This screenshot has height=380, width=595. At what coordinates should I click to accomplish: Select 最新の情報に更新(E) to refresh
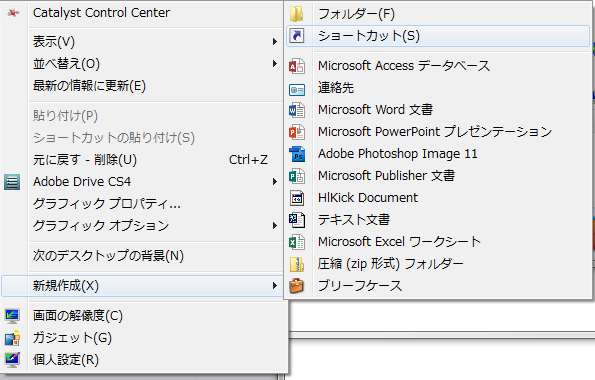[142, 86]
